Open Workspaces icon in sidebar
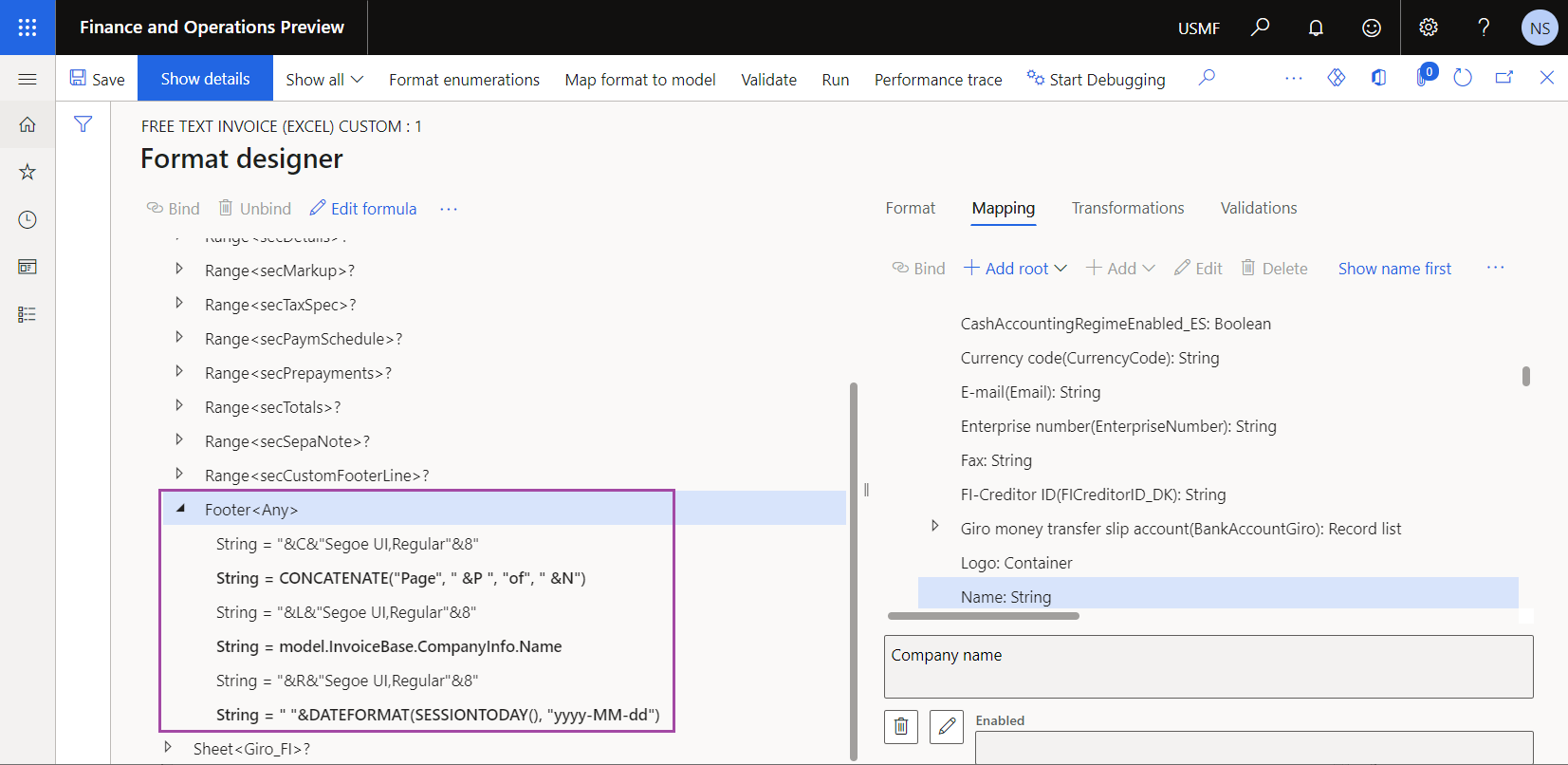The width and height of the screenshot is (1568, 765). 28,267
